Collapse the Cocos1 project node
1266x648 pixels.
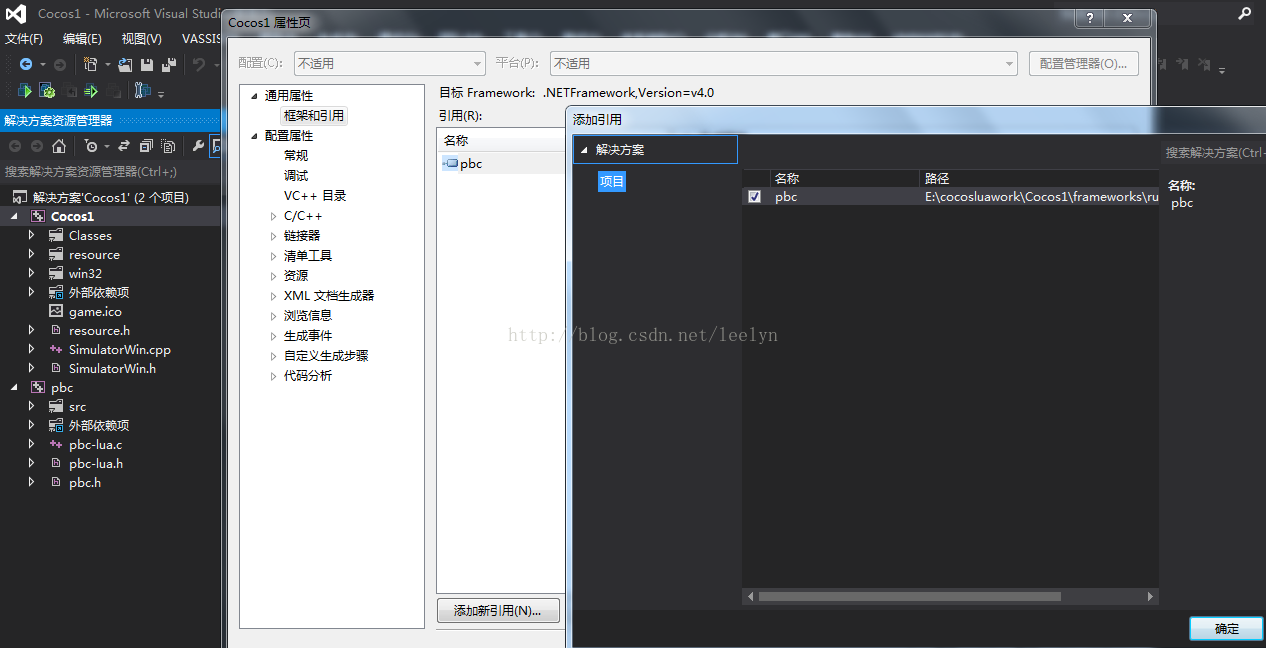pyautogui.click(x=15, y=216)
